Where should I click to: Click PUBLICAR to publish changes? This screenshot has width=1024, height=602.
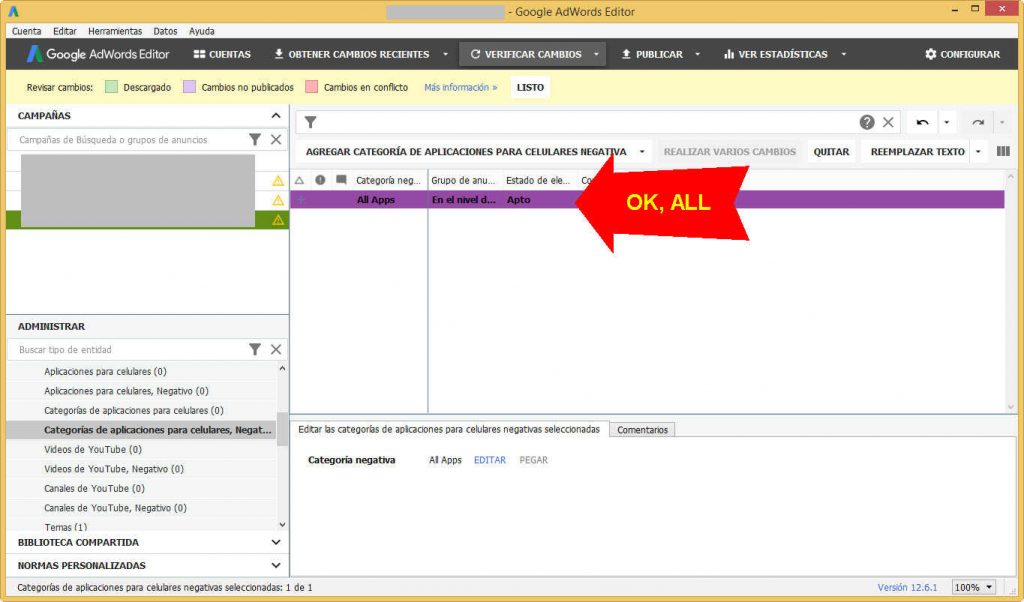coord(660,54)
